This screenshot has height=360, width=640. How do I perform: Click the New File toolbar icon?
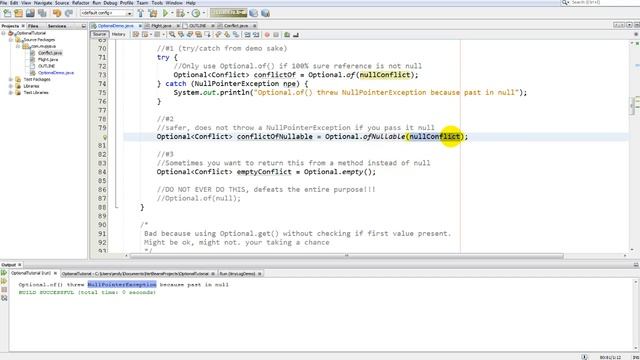click(x=7, y=13)
